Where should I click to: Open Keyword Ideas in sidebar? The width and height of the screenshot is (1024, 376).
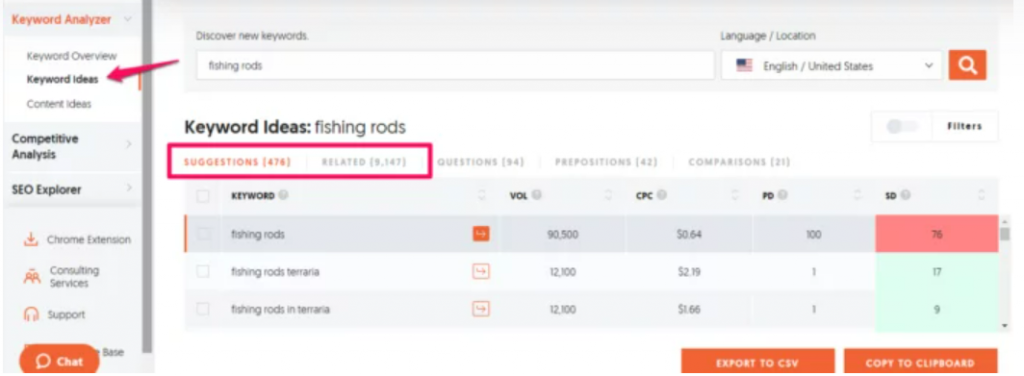click(63, 80)
